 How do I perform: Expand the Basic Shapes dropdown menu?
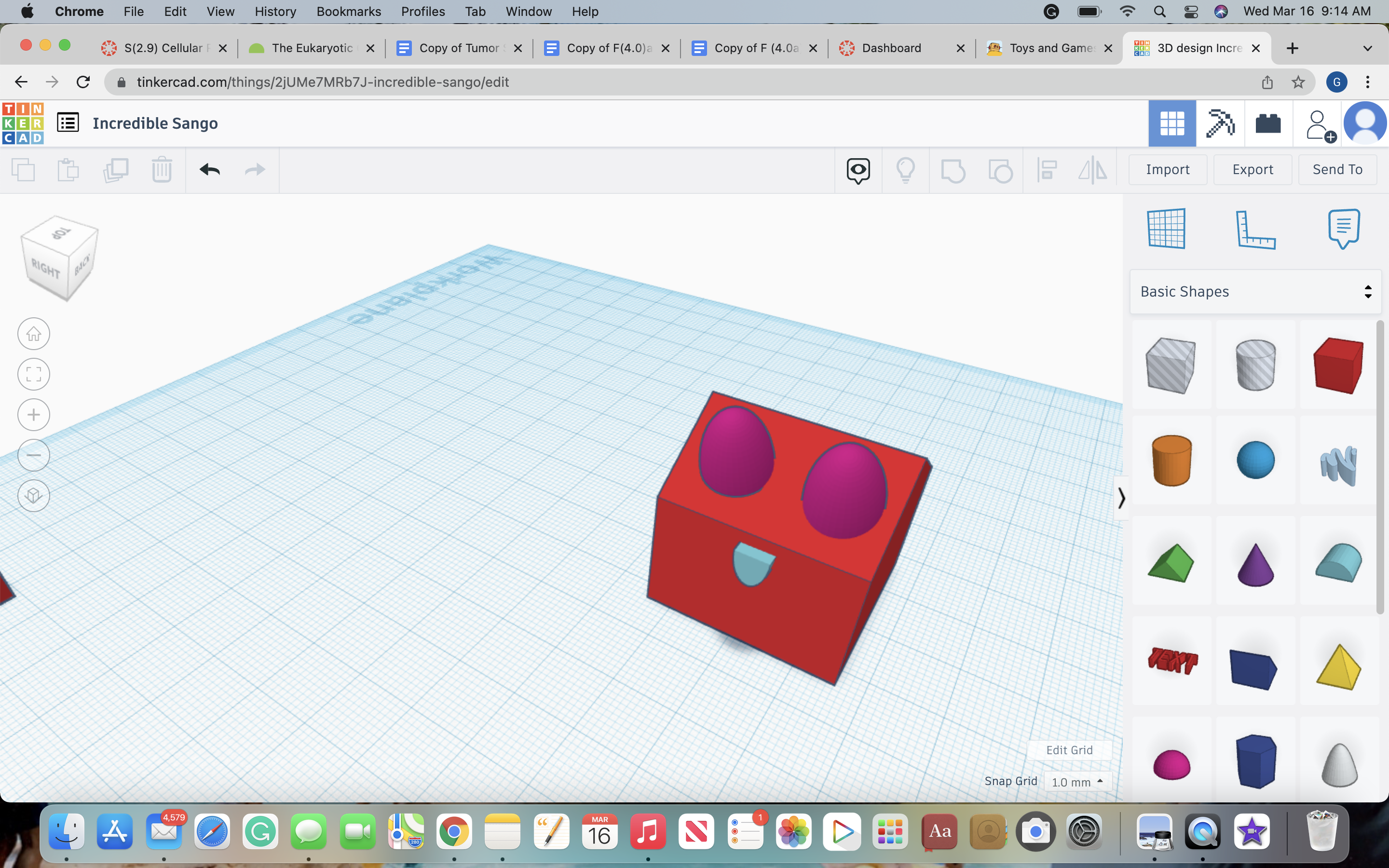[x=1255, y=291]
